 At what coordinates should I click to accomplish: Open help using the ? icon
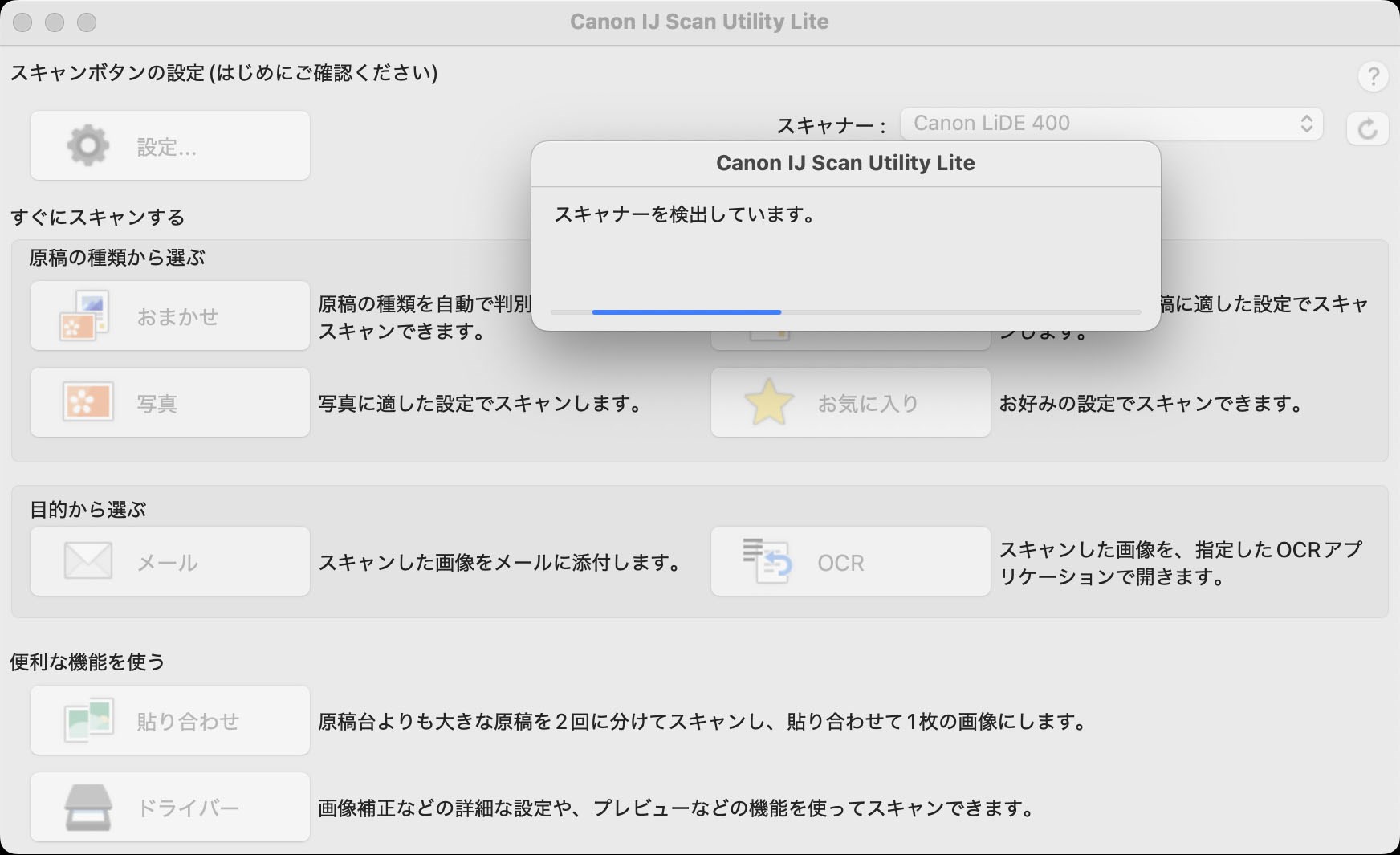[x=1373, y=77]
